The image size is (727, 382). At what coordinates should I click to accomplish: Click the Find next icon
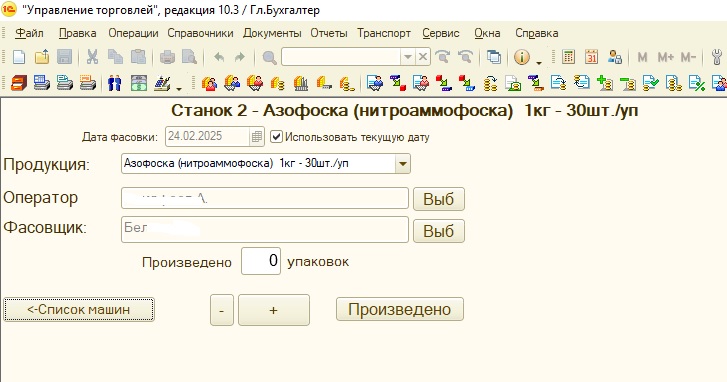pyautogui.click(x=443, y=57)
